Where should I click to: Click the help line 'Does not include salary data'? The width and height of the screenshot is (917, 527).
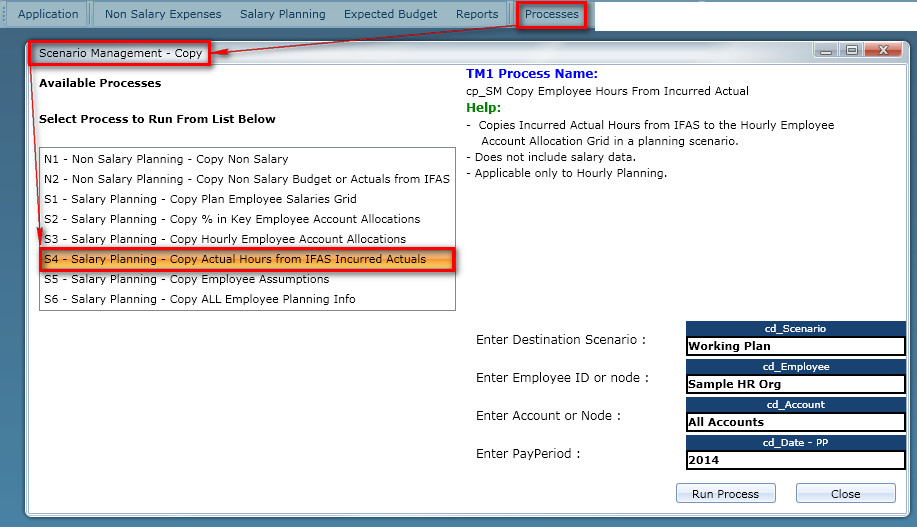click(551, 157)
